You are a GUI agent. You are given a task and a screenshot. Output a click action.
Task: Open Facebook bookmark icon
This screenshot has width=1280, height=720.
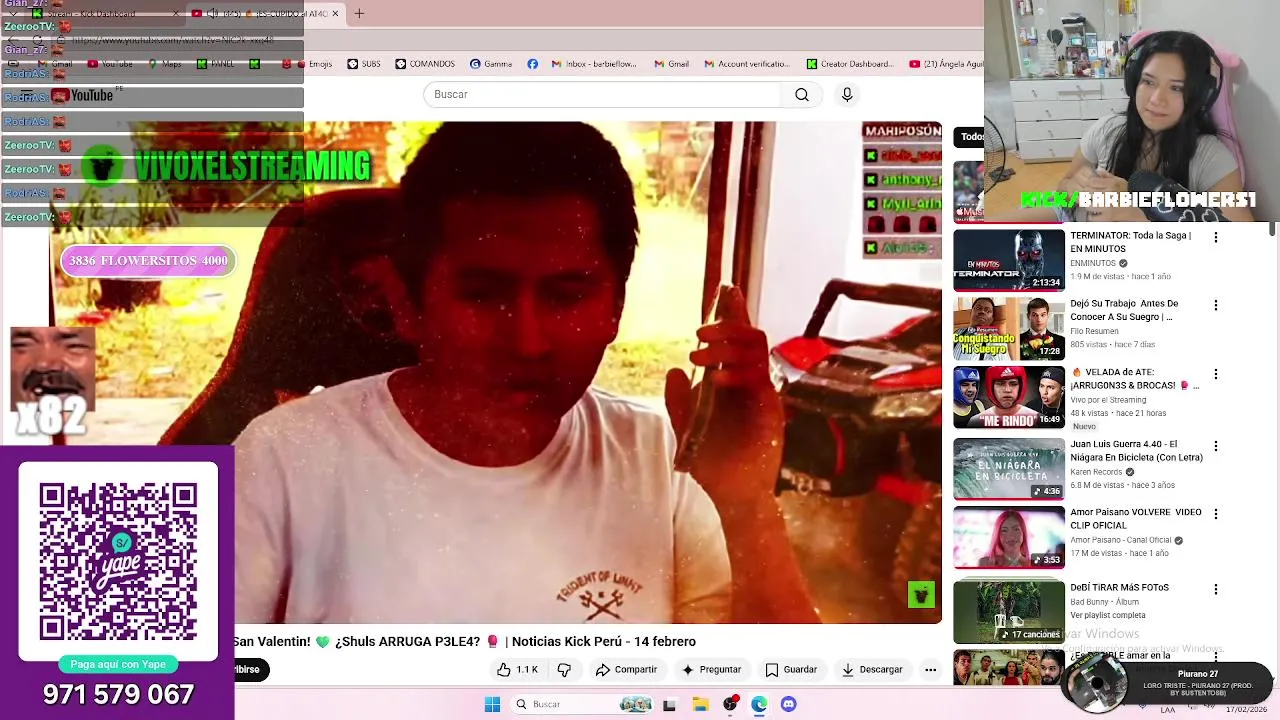532,64
